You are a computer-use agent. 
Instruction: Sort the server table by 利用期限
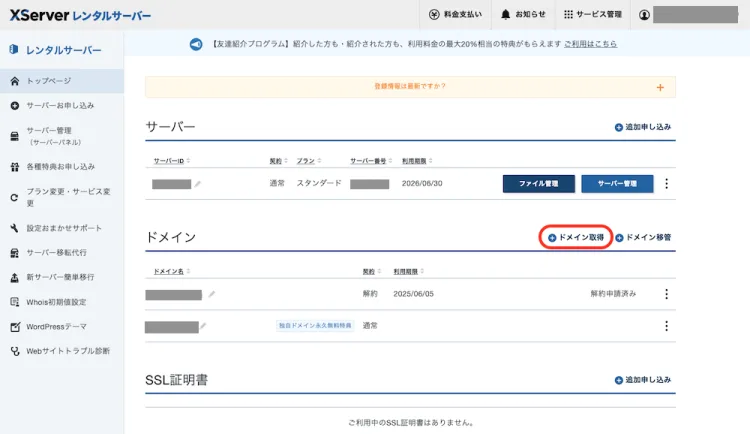417,161
